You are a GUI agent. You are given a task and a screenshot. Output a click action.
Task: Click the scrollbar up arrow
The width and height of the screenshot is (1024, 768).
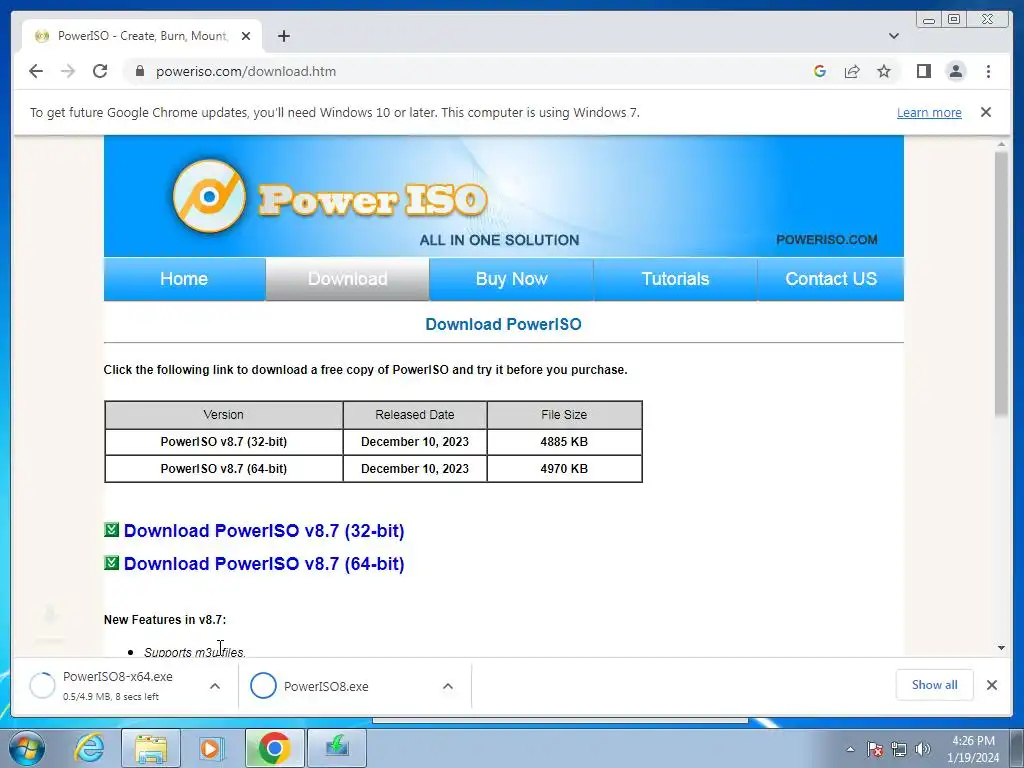(x=1001, y=144)
